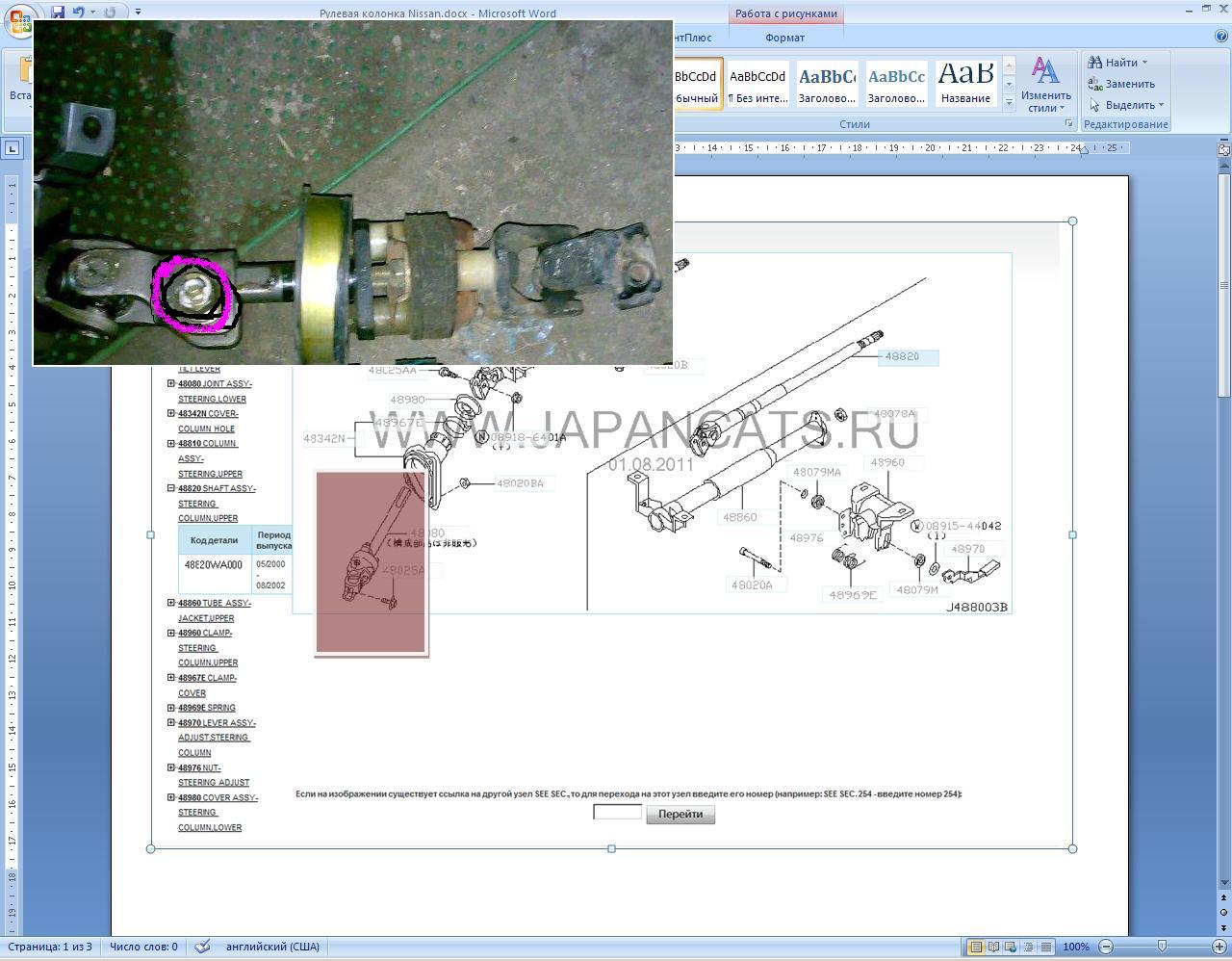Expand 48810 COLUMN ASSY-STEERING,UPPER node
This screenshot has height=961, width=1232.
tap(171, 443)
